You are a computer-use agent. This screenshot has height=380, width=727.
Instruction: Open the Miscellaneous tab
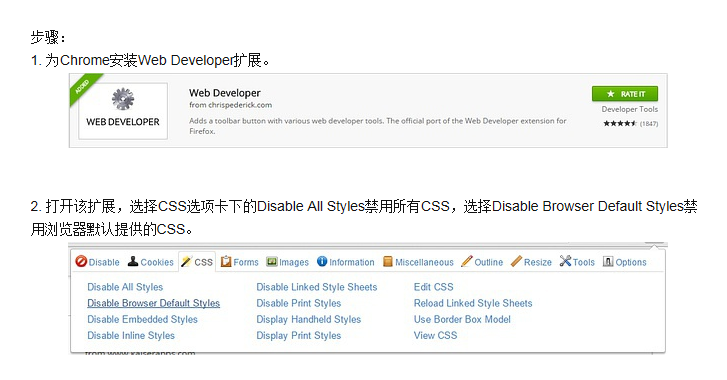point(424,262)
